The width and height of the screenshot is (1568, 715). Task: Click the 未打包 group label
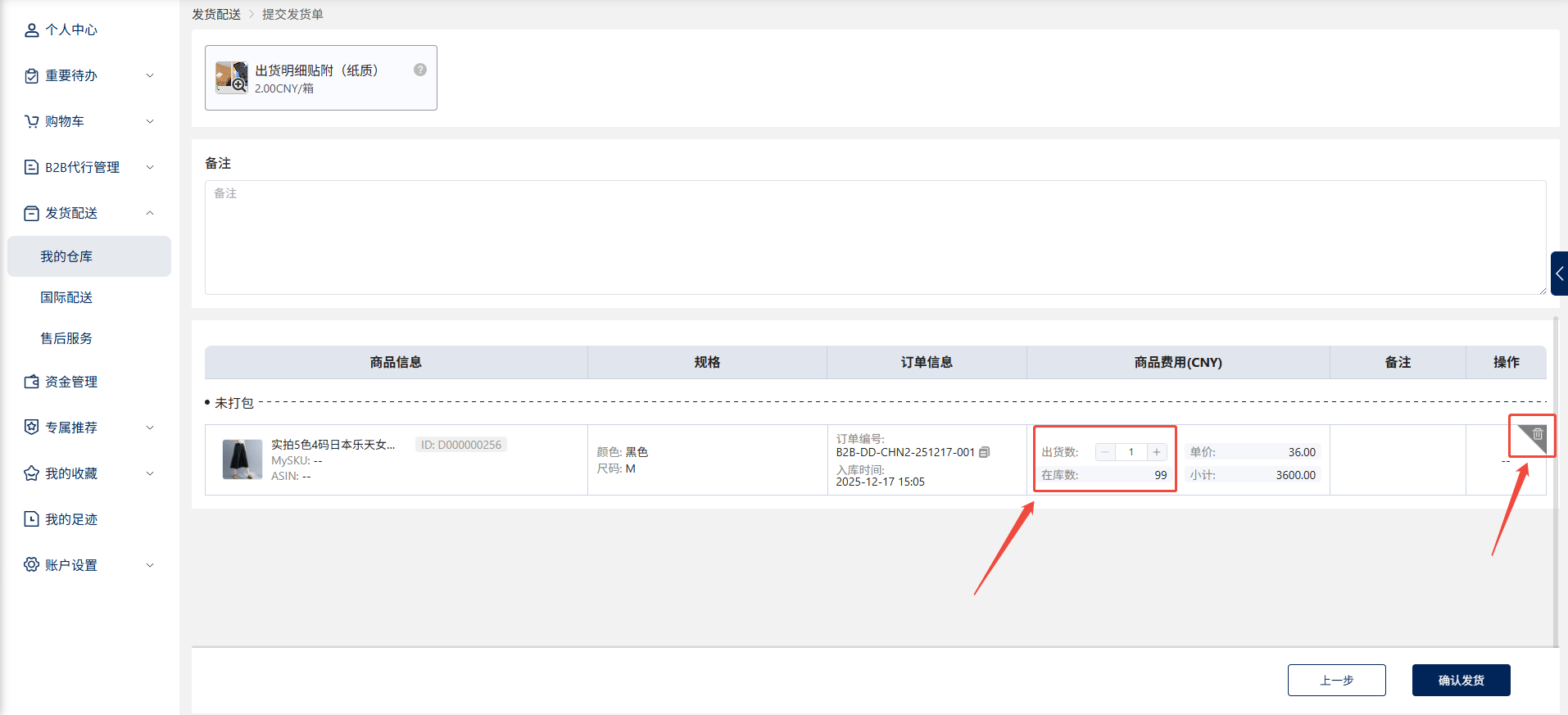click(234, 403)
